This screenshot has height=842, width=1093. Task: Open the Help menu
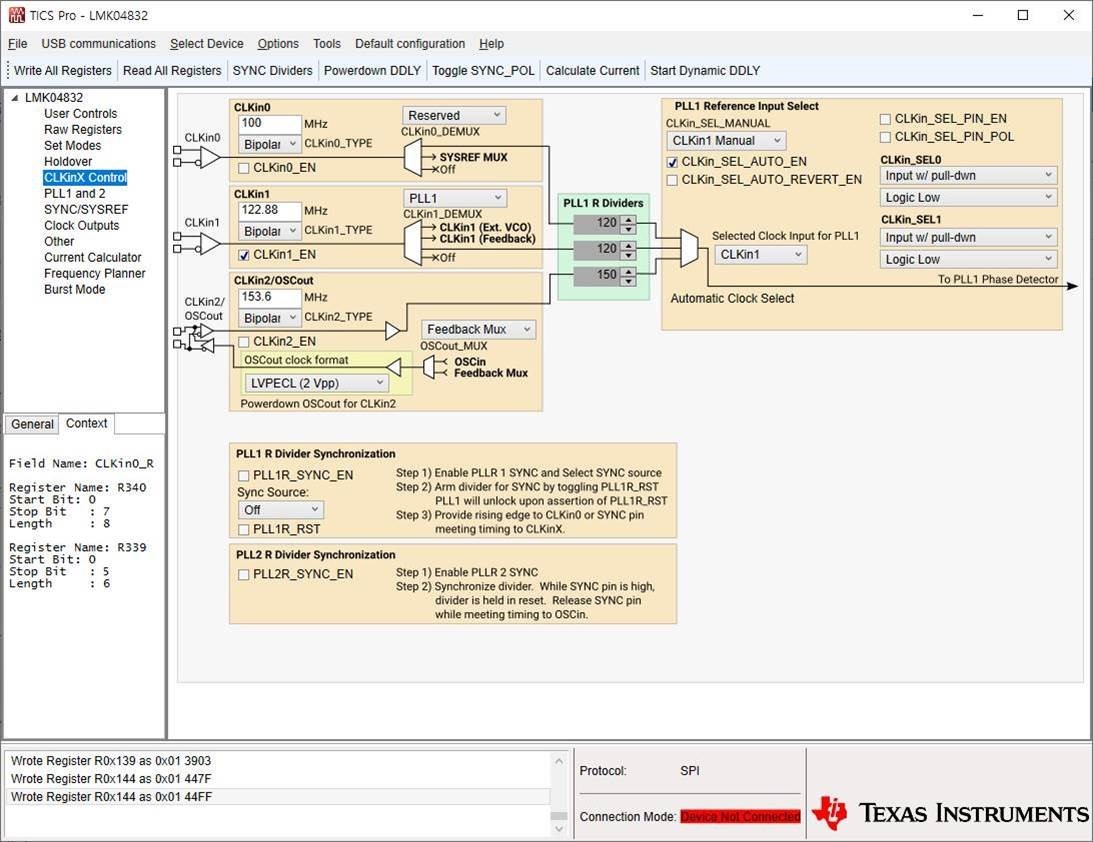pyautogui.click(x=491, y=43)
